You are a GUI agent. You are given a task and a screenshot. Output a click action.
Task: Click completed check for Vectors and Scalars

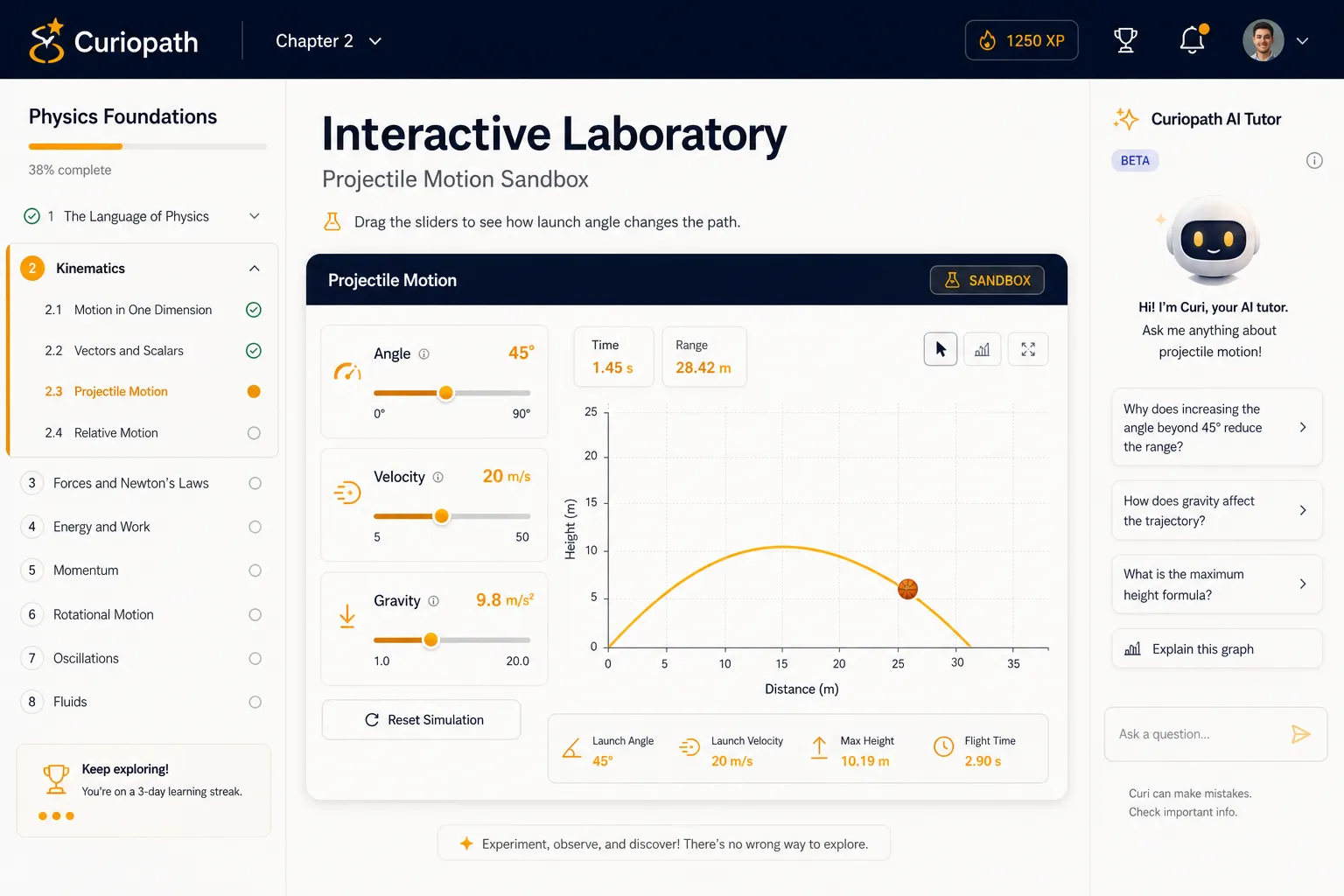point(254,351)
